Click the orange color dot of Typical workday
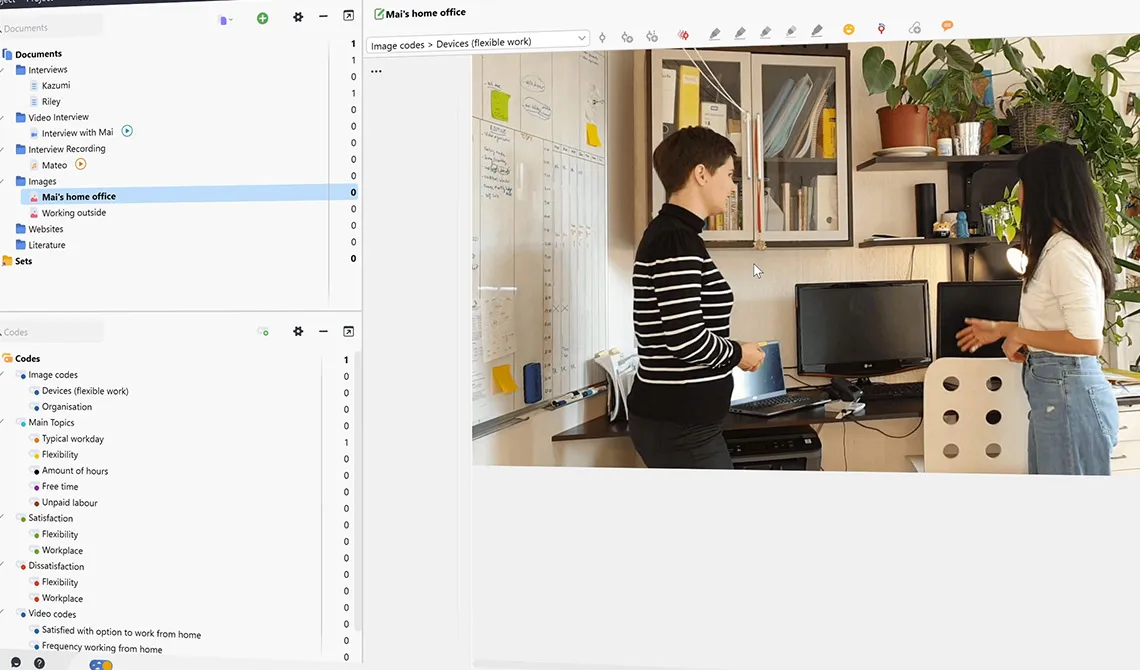The width and height of the screenshot is (1140, 670). click(x=36, y=440)
